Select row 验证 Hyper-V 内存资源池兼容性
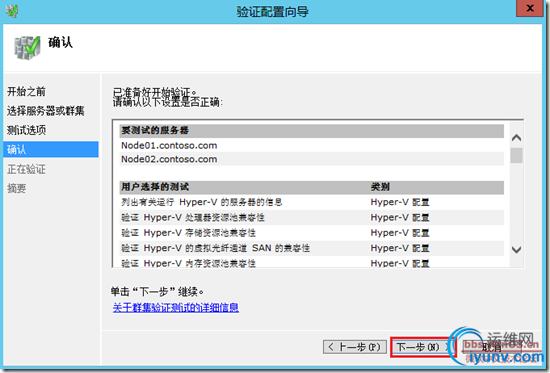Image resolution: width=550 pixels, height=373 pixels. tap(312, 262)
